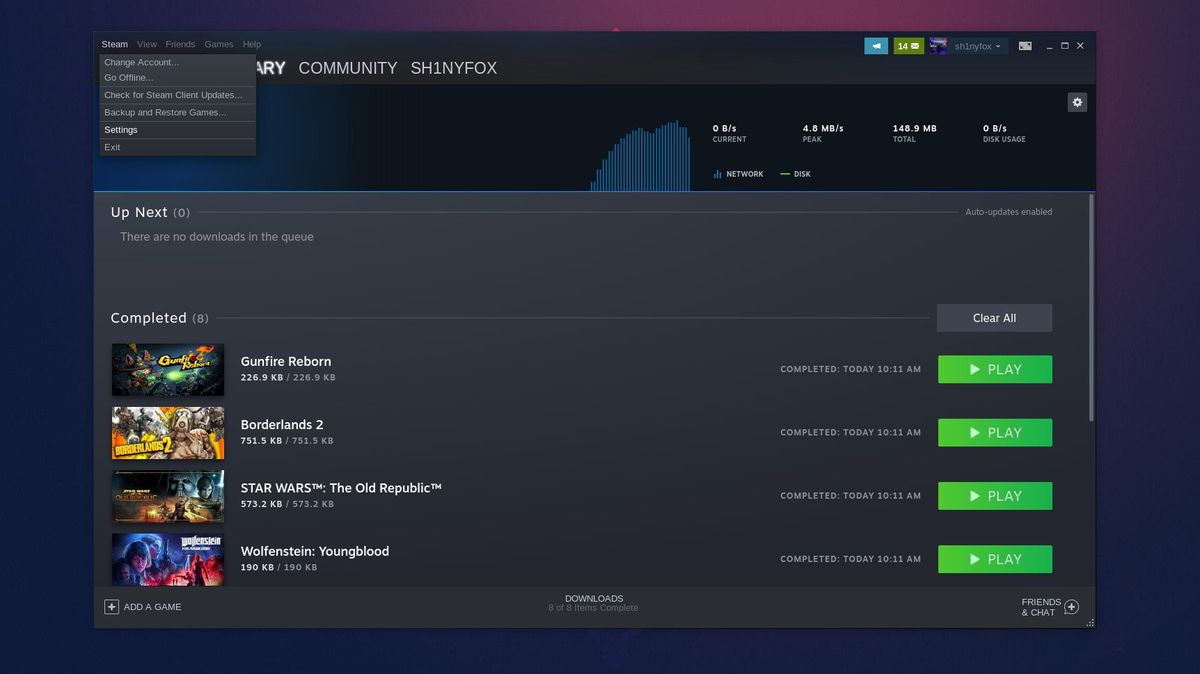The width and height of the screenshot is (1200, 674).
Task: Click the network activity bar graph
Action: pyautogui.click(x=640, y=156)
